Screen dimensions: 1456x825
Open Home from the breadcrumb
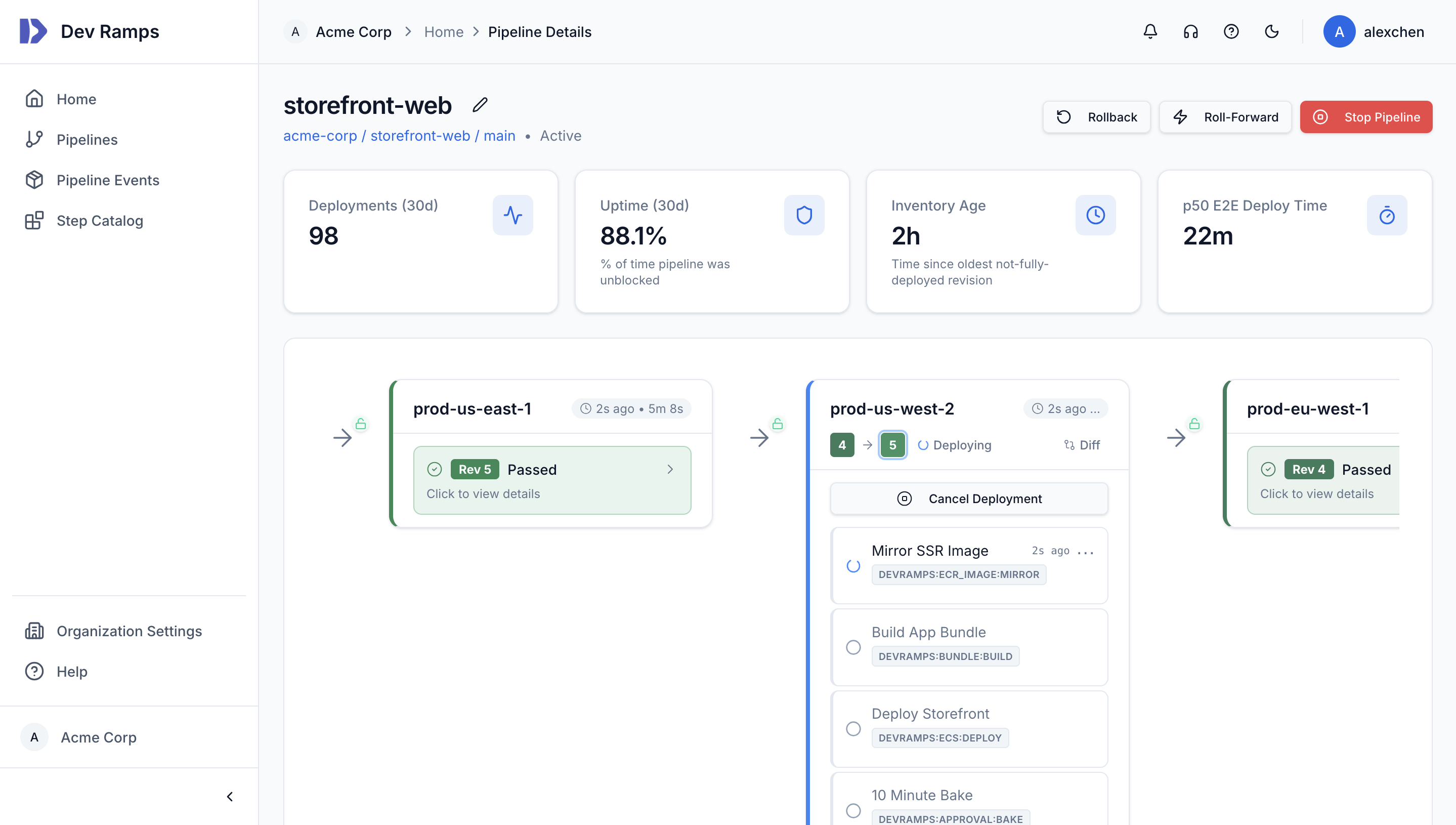coord(444,32)
